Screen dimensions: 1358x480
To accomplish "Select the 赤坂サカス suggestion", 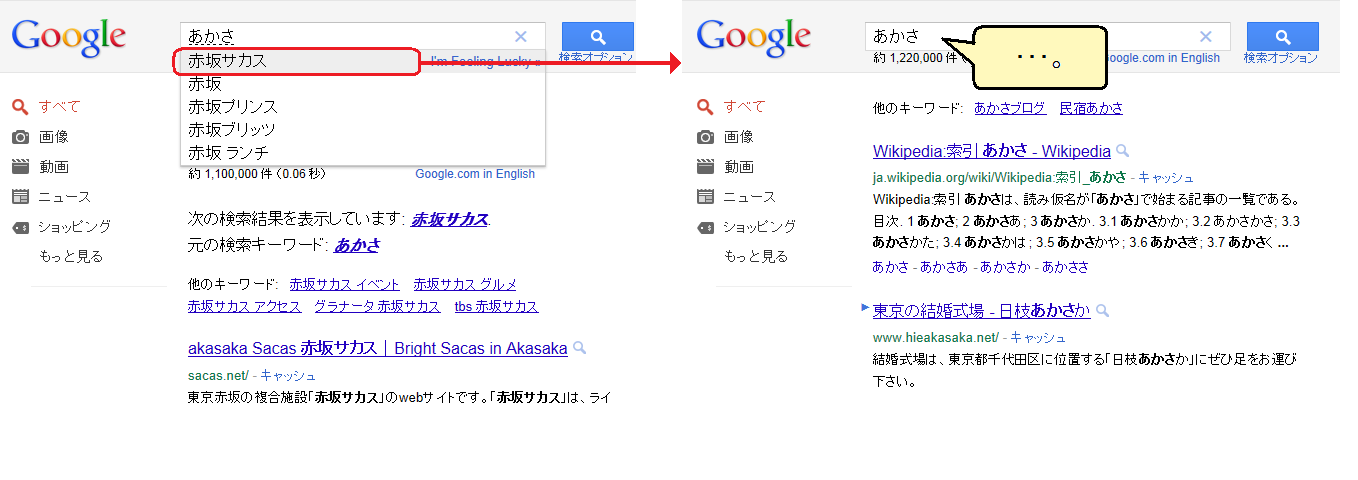I will pos(363,61).
